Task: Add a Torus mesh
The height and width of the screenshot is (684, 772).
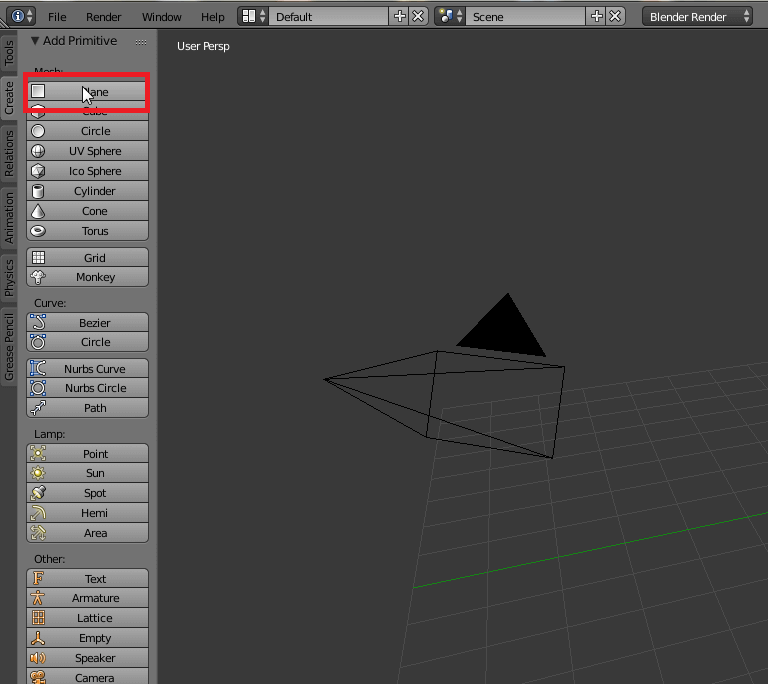Action: (x=87, y=231)
